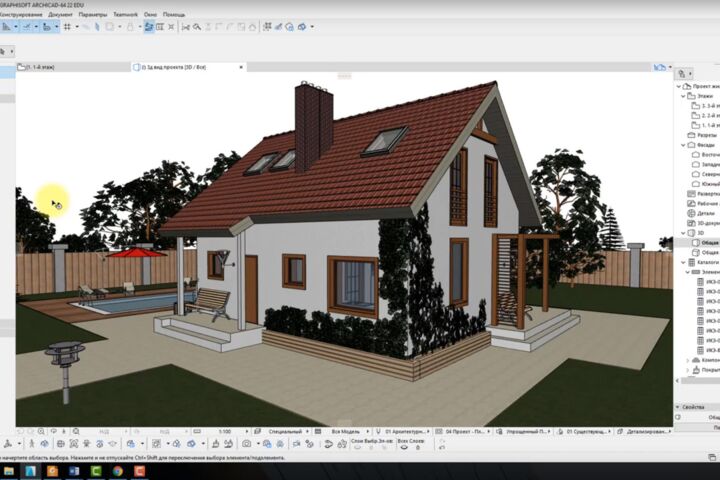720x480 pixels.
Task: Close the 3D project view tab
Action: pyautogui.click(x=241, y=67)
